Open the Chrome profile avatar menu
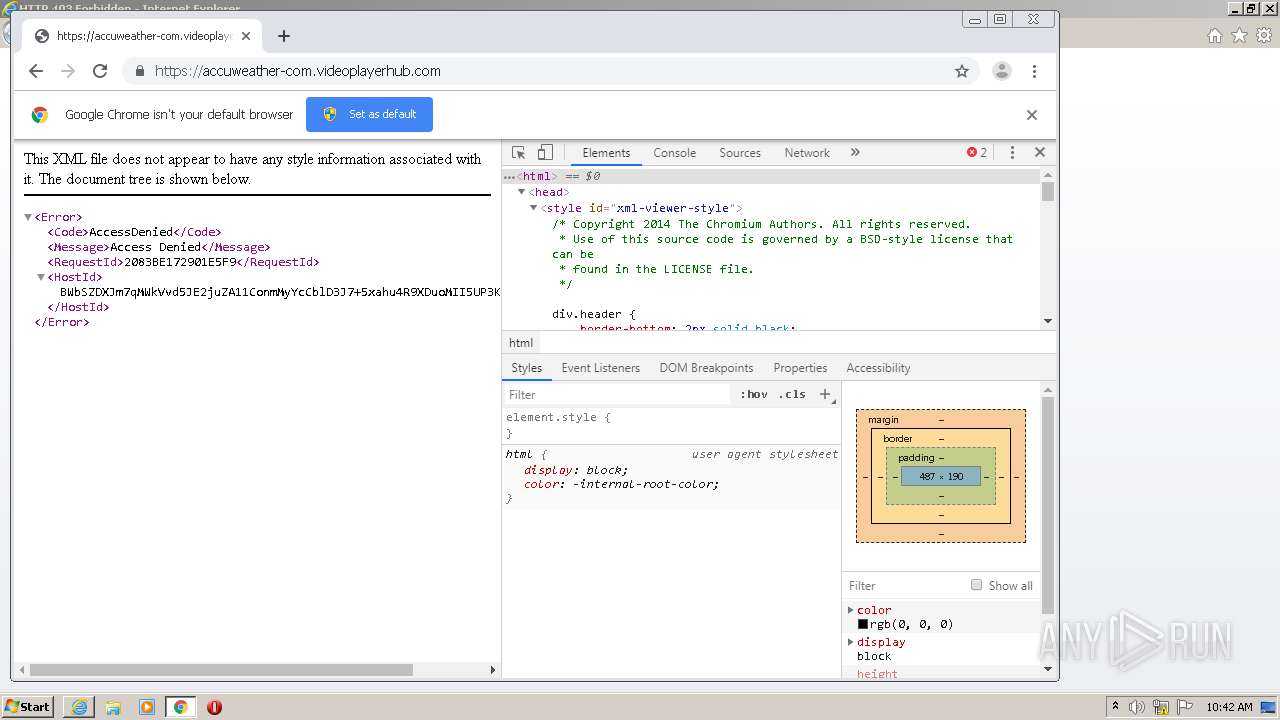 tap(1001, 71)
